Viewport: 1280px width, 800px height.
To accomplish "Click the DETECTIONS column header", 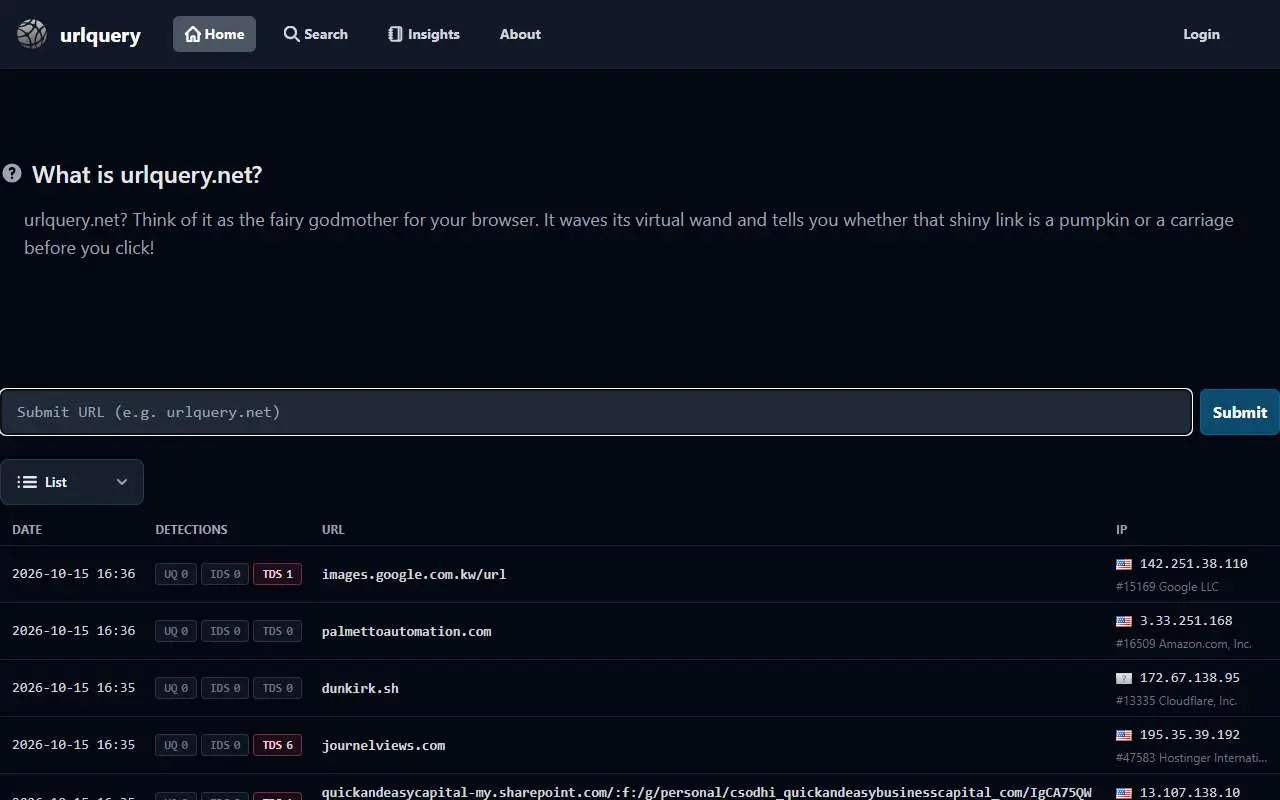I will pyautogui.click(x=191, y=530).
